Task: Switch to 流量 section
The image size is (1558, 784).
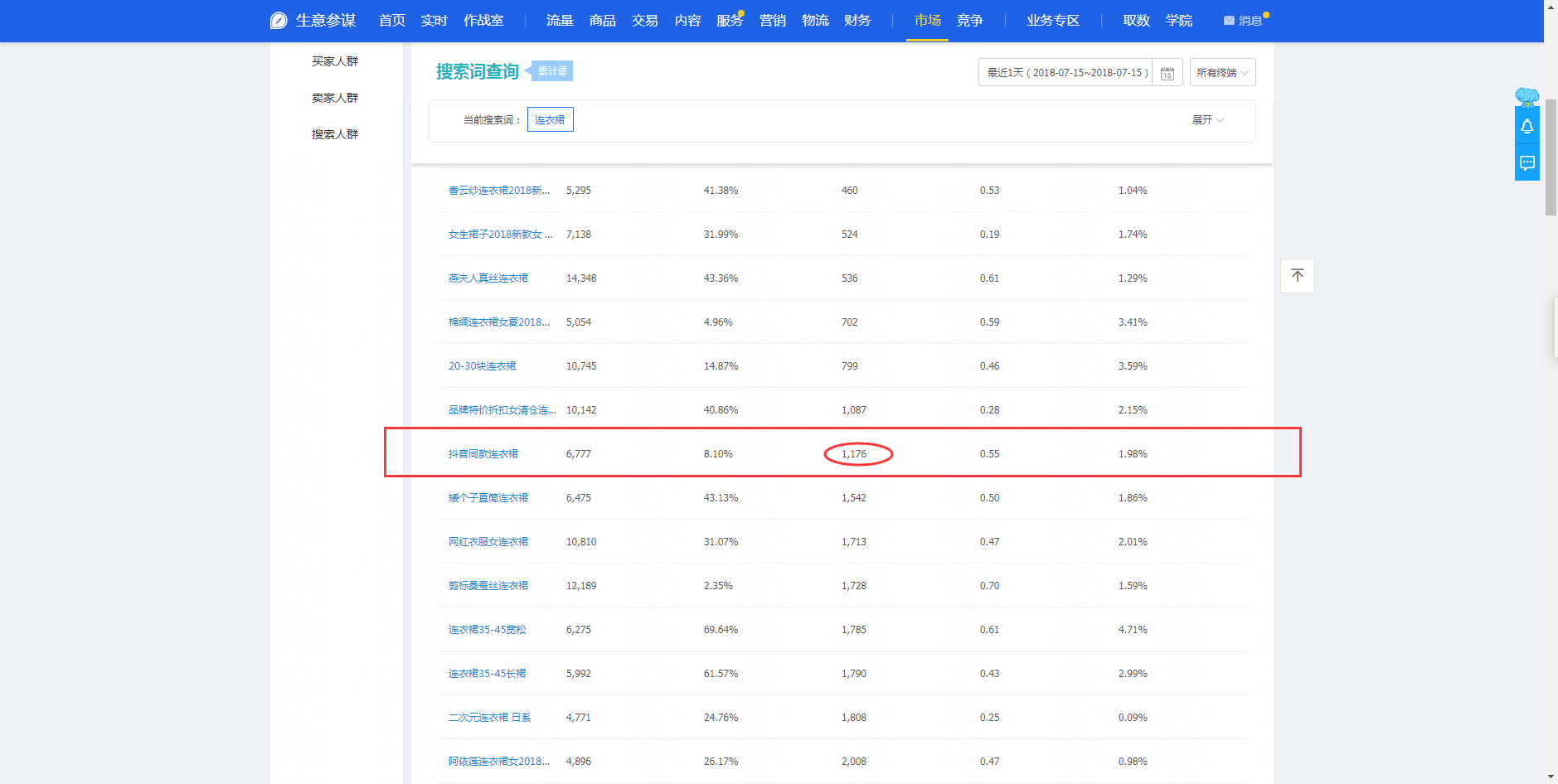Action: pyautogui.click(x=560, y=21)
